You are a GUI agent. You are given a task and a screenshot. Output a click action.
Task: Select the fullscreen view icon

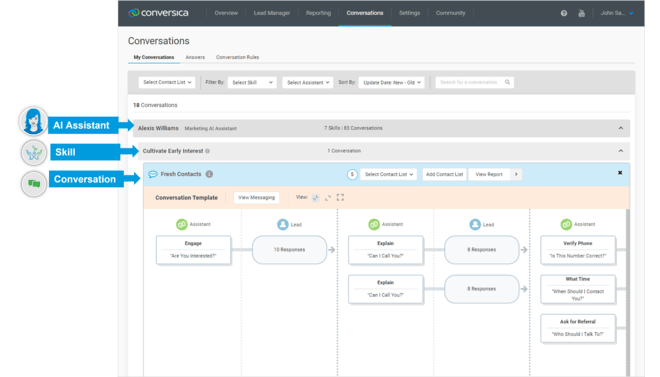pyautogui.click(x=340, y=197)
